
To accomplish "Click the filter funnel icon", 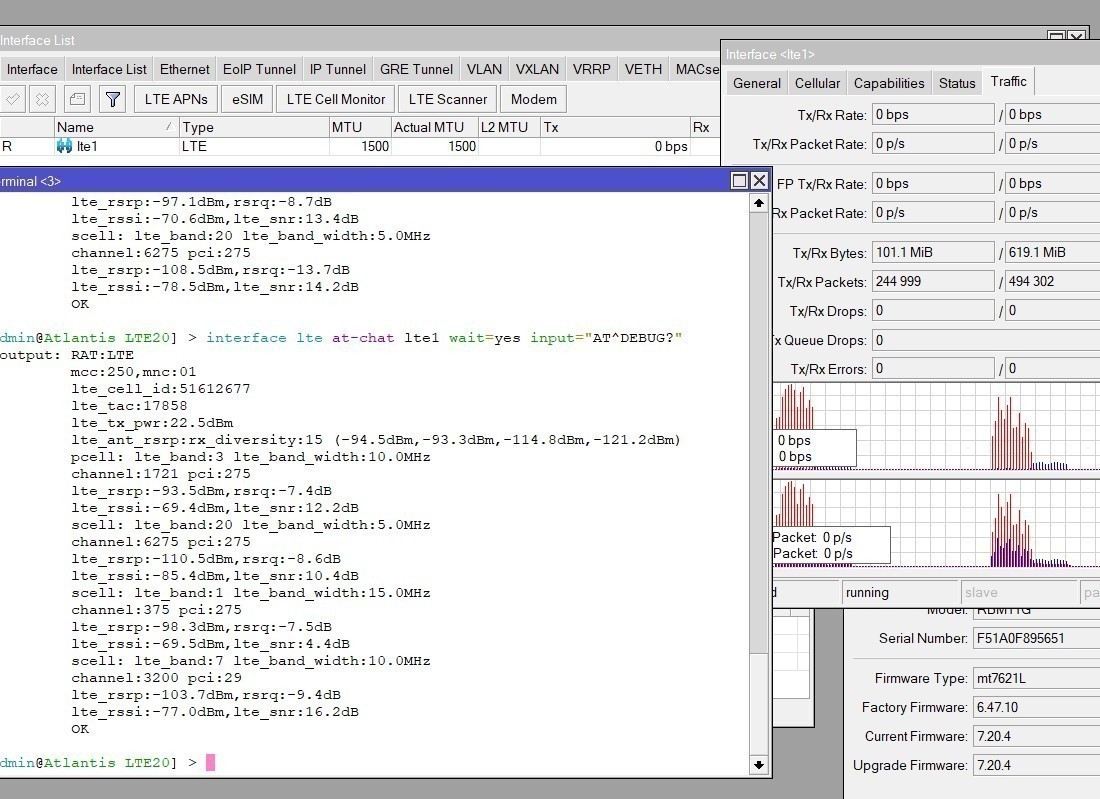I will 113,99.
